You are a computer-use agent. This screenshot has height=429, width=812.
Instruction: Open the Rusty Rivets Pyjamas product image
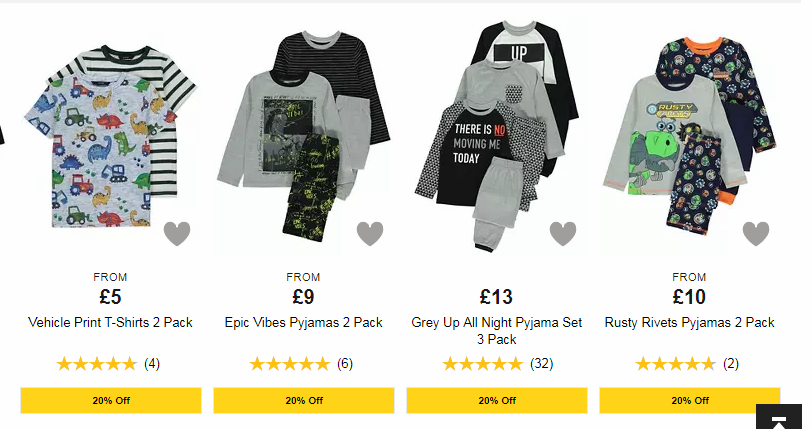point(690,136)
